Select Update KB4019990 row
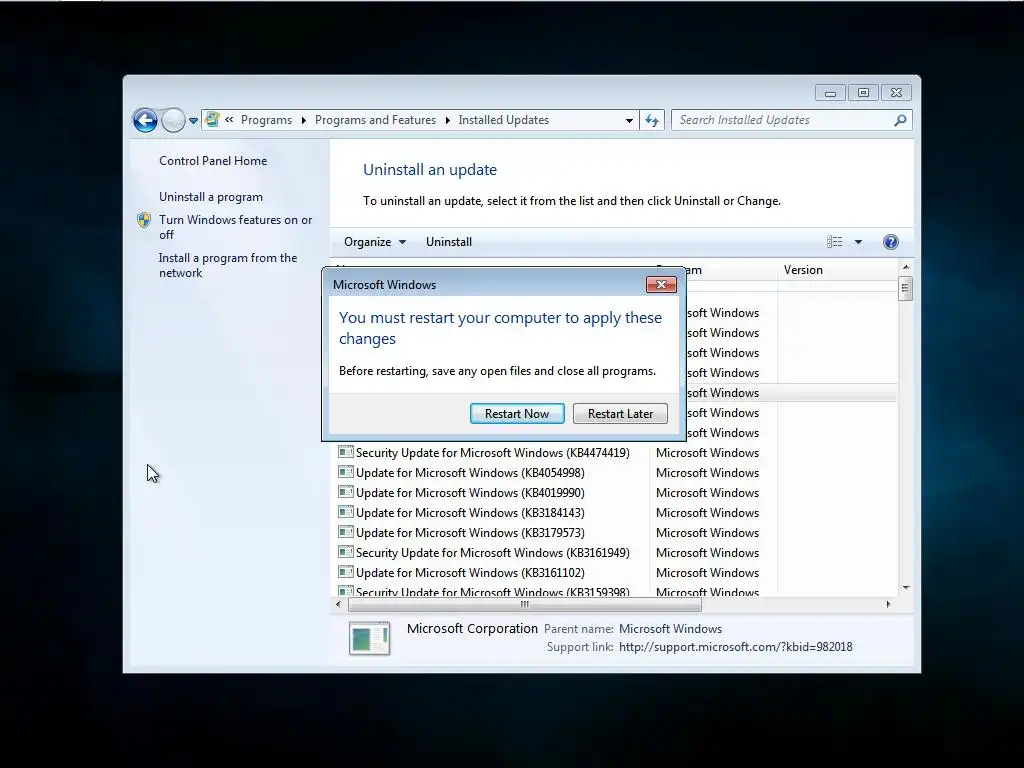 (616, 492)
